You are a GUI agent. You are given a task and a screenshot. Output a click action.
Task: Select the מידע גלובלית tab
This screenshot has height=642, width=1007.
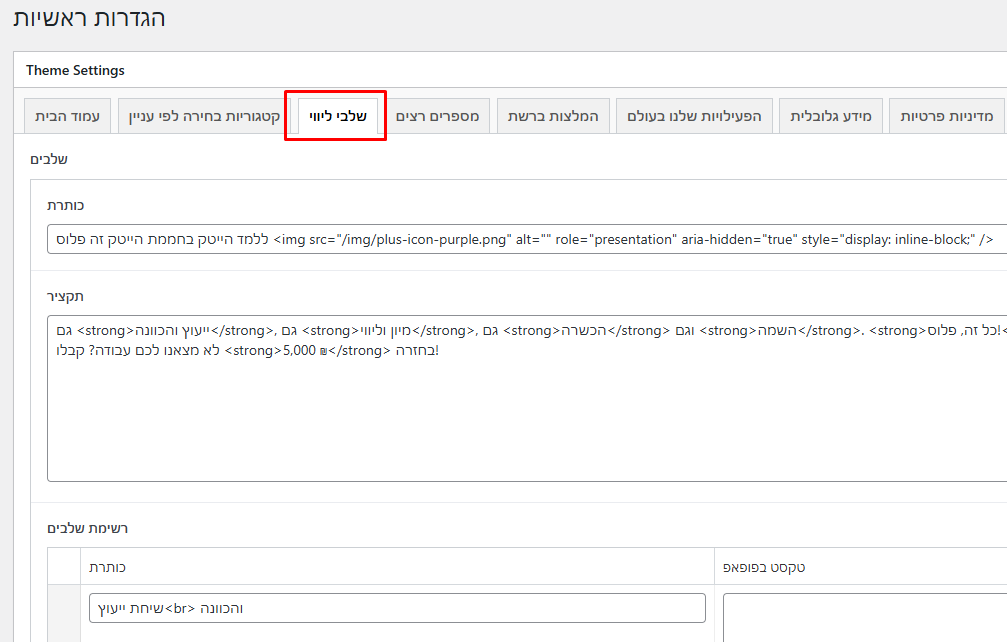(x=831, y=117)
